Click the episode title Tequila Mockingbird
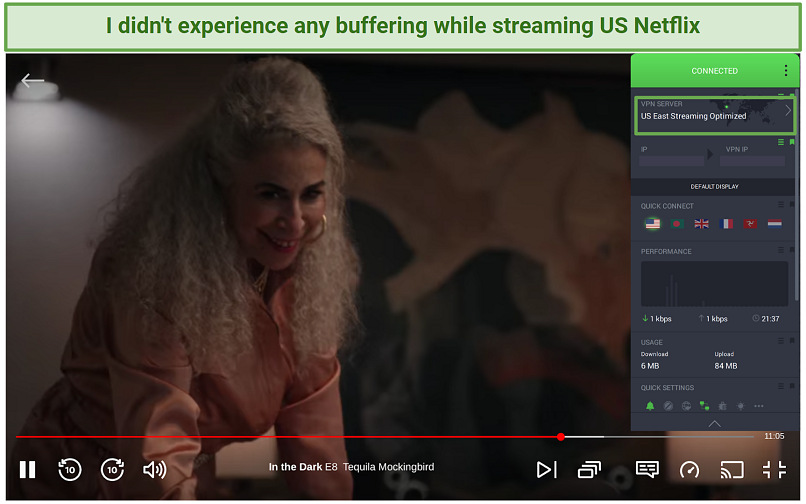806x504 pixels. point(388,467)
